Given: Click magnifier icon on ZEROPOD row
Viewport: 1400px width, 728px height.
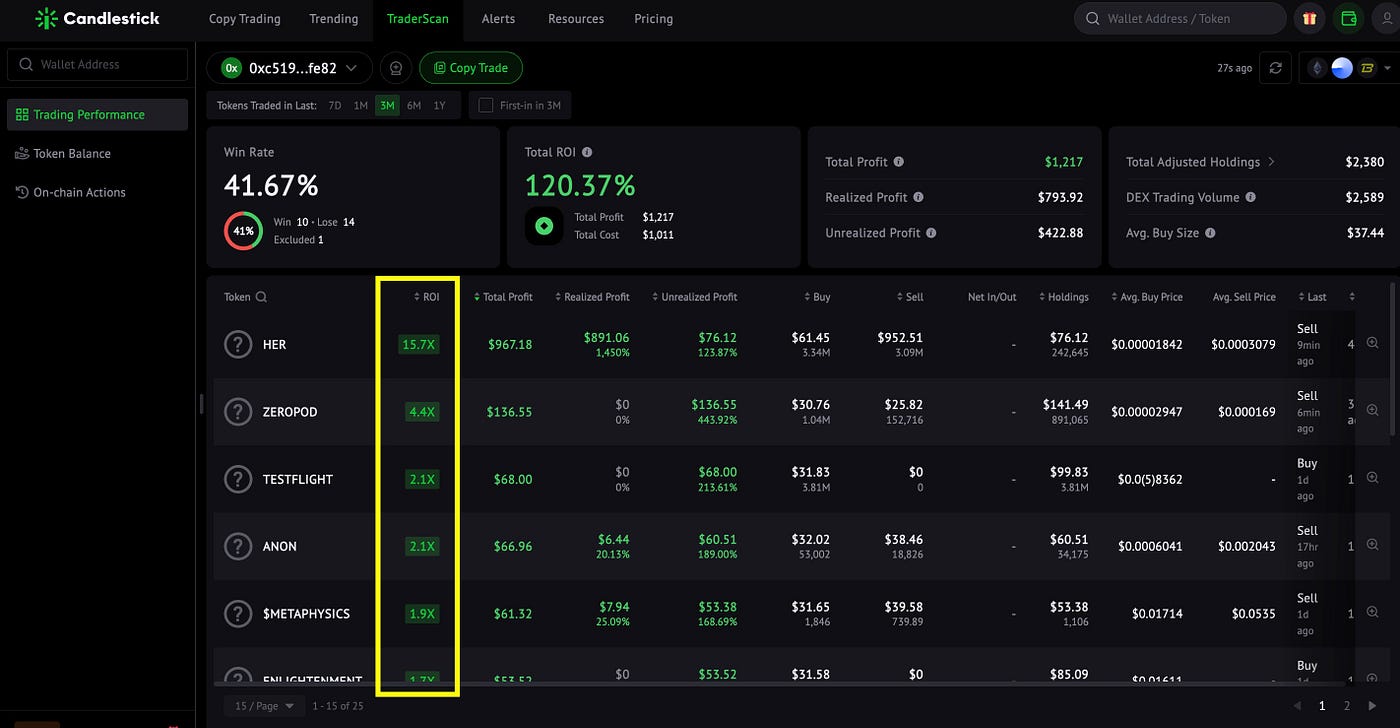Looking at the screenshot, I should pos(1372,411).
